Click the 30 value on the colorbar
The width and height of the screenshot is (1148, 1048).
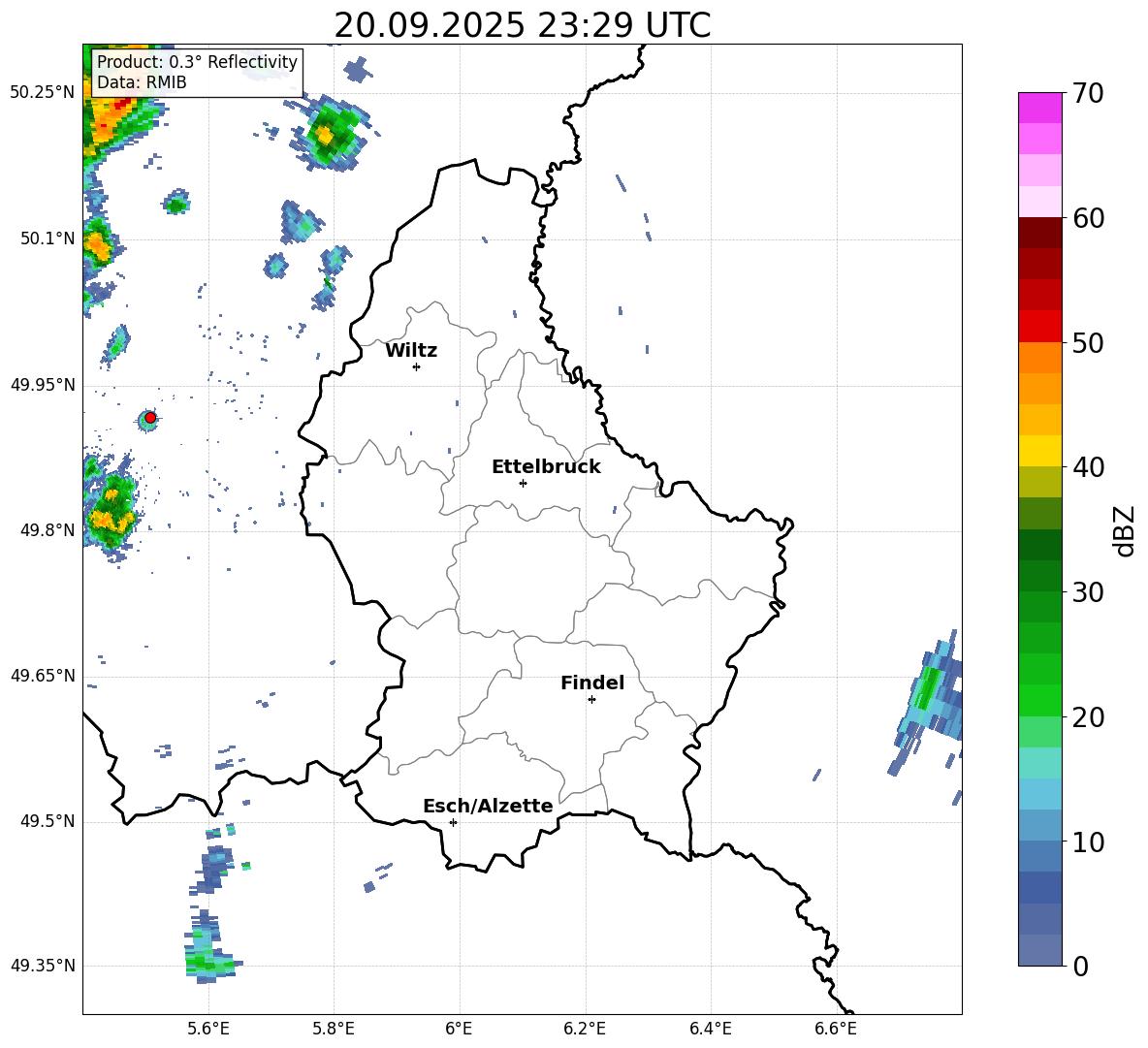tap(1088, 592)
